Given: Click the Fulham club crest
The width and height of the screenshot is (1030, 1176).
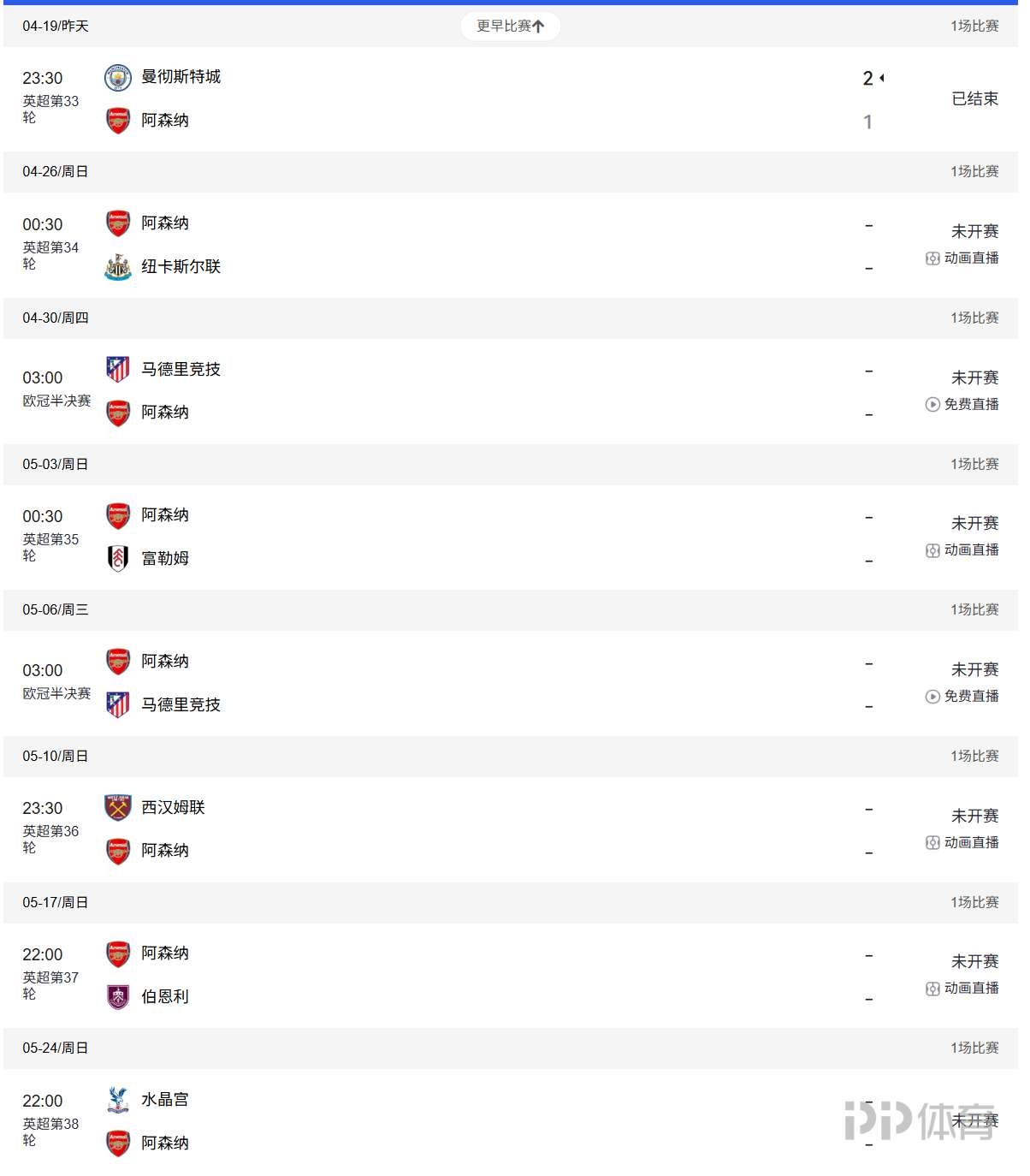Looking at the screenshot, I should (x=118, y=559).
